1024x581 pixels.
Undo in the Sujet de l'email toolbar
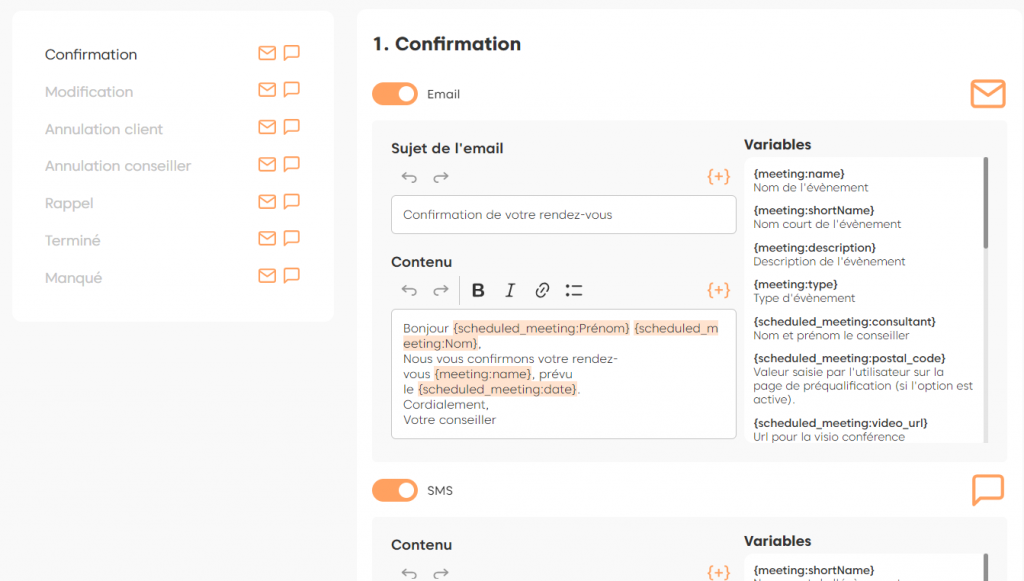click(409, 177)
